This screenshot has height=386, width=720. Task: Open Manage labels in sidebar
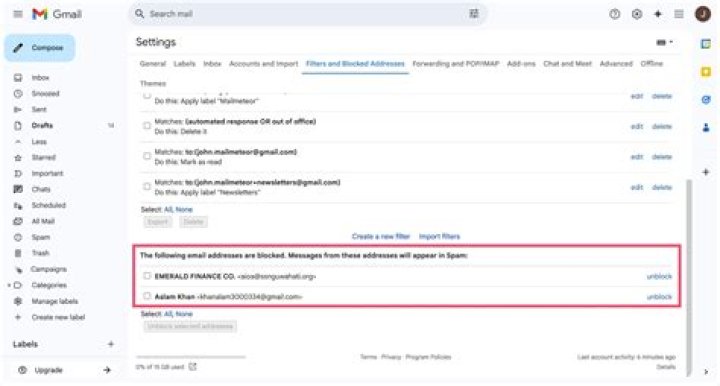point(54,301)
